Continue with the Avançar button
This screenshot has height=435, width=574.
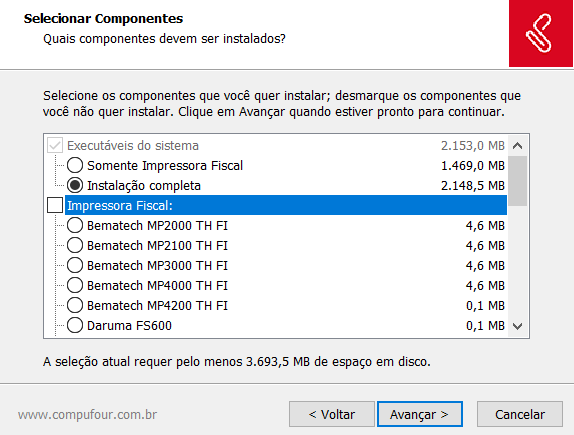pyautogui.click(x=420, y=414)
